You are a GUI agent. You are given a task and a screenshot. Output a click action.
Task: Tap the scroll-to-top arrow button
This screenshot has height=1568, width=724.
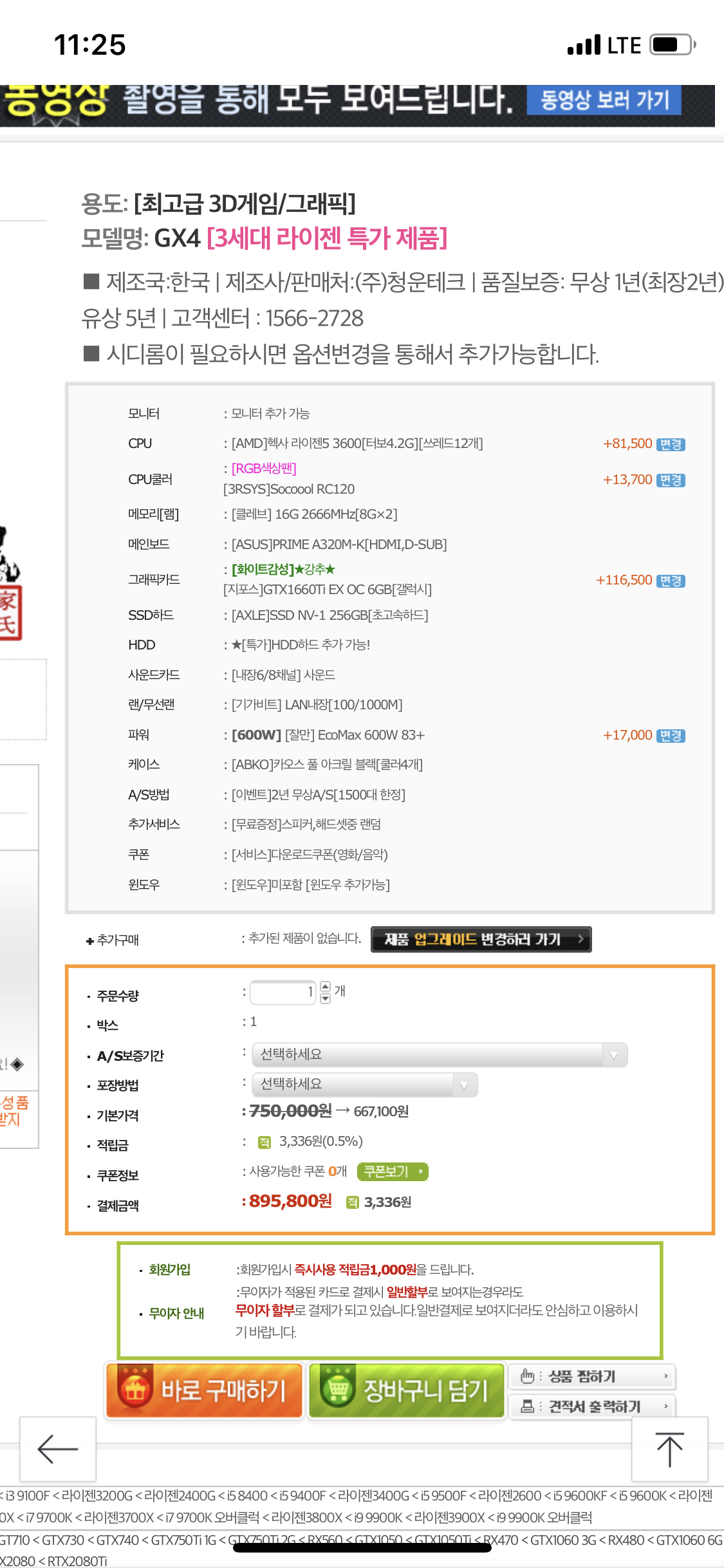tap(670, 1448)
